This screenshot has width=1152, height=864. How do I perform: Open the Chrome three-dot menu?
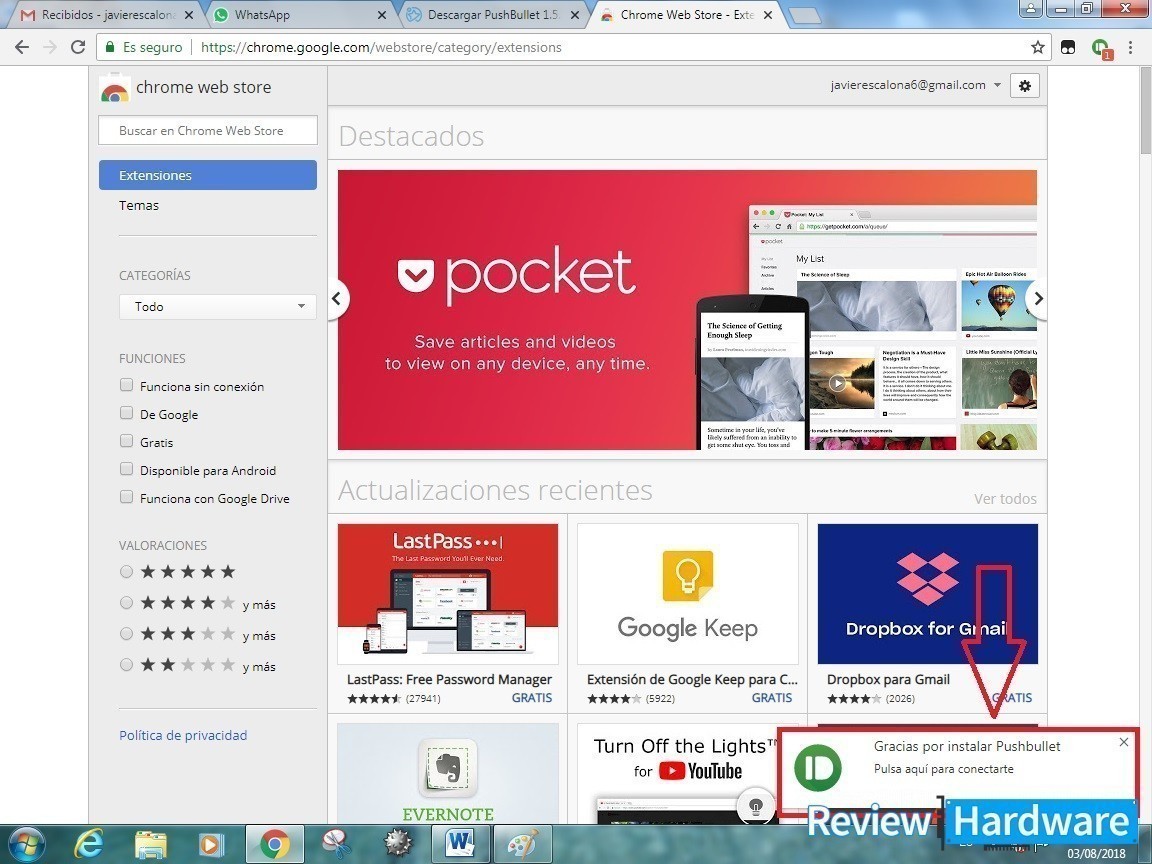1131,47
